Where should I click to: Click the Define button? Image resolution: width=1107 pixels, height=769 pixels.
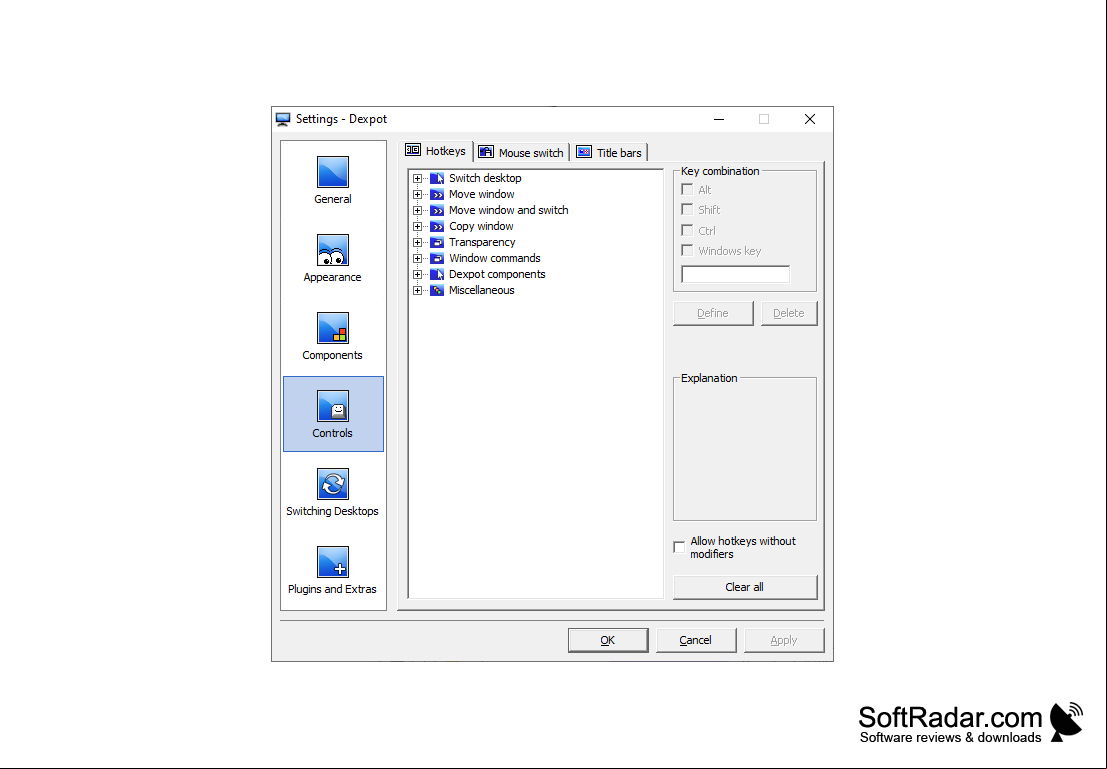click(713, 314)
